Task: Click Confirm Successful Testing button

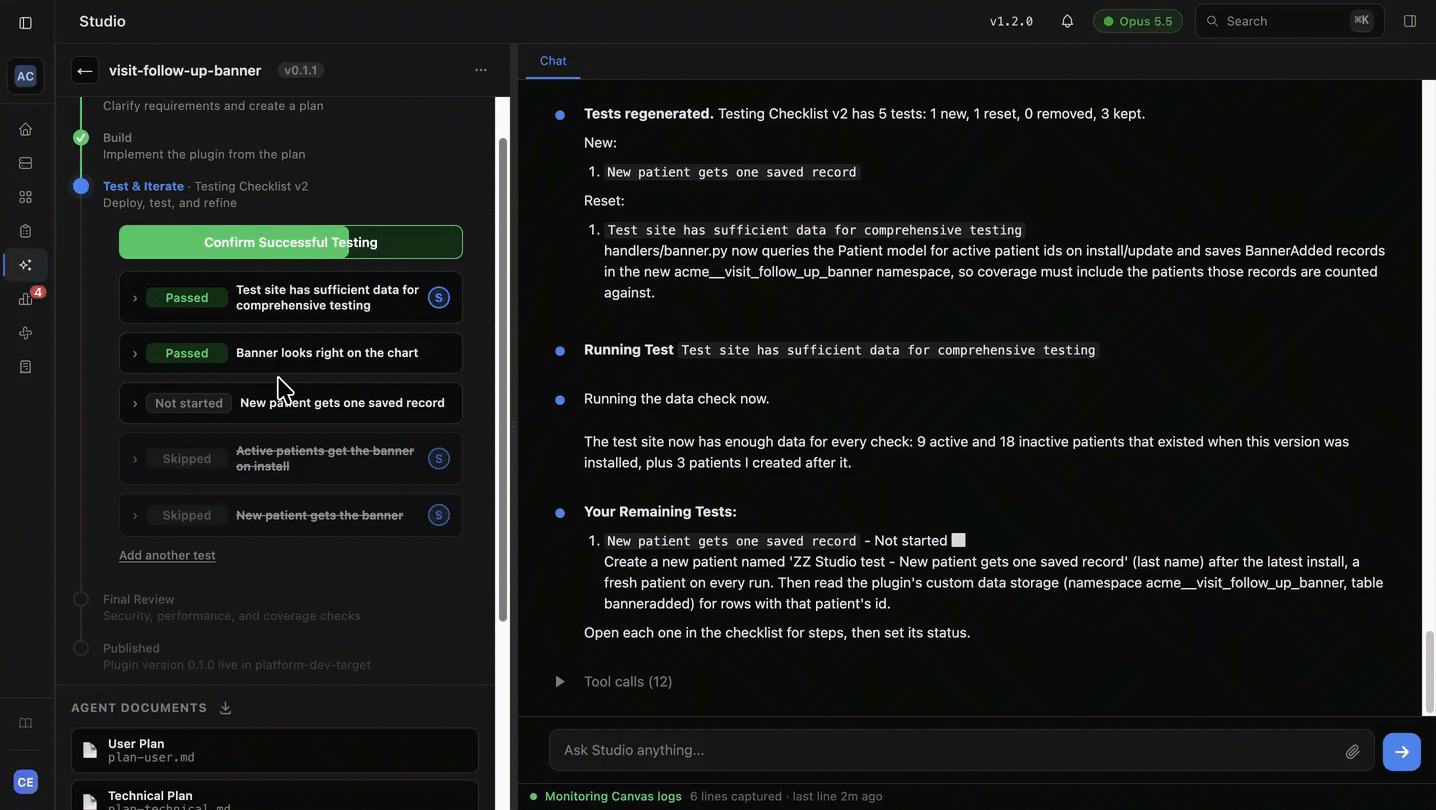Action: (x=291, y=242)
